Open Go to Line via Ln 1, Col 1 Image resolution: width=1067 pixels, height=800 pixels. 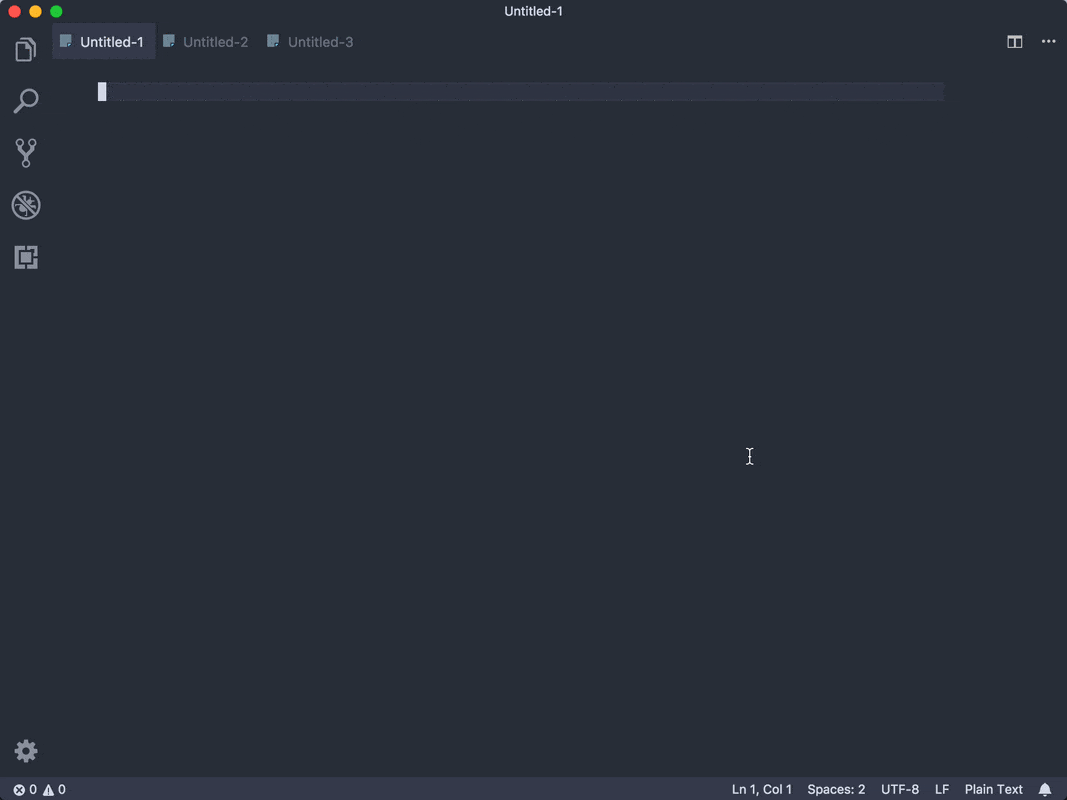pos(761,789)
